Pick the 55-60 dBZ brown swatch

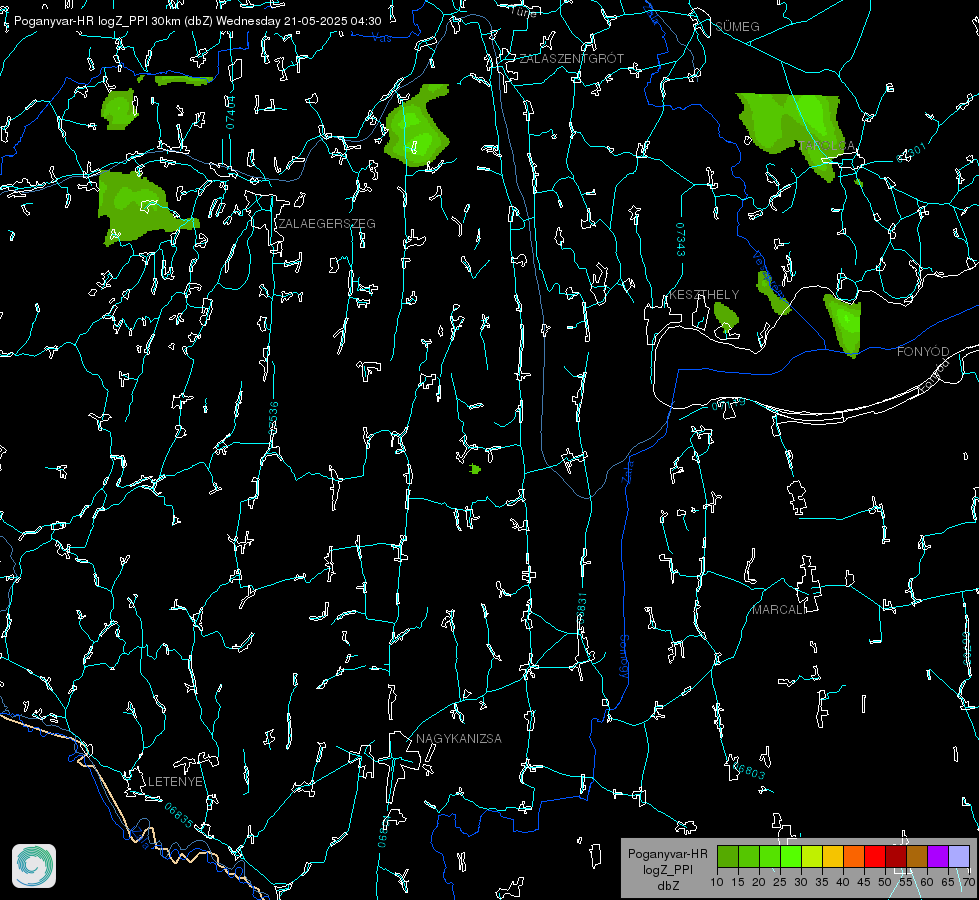(x=917, y=856)
